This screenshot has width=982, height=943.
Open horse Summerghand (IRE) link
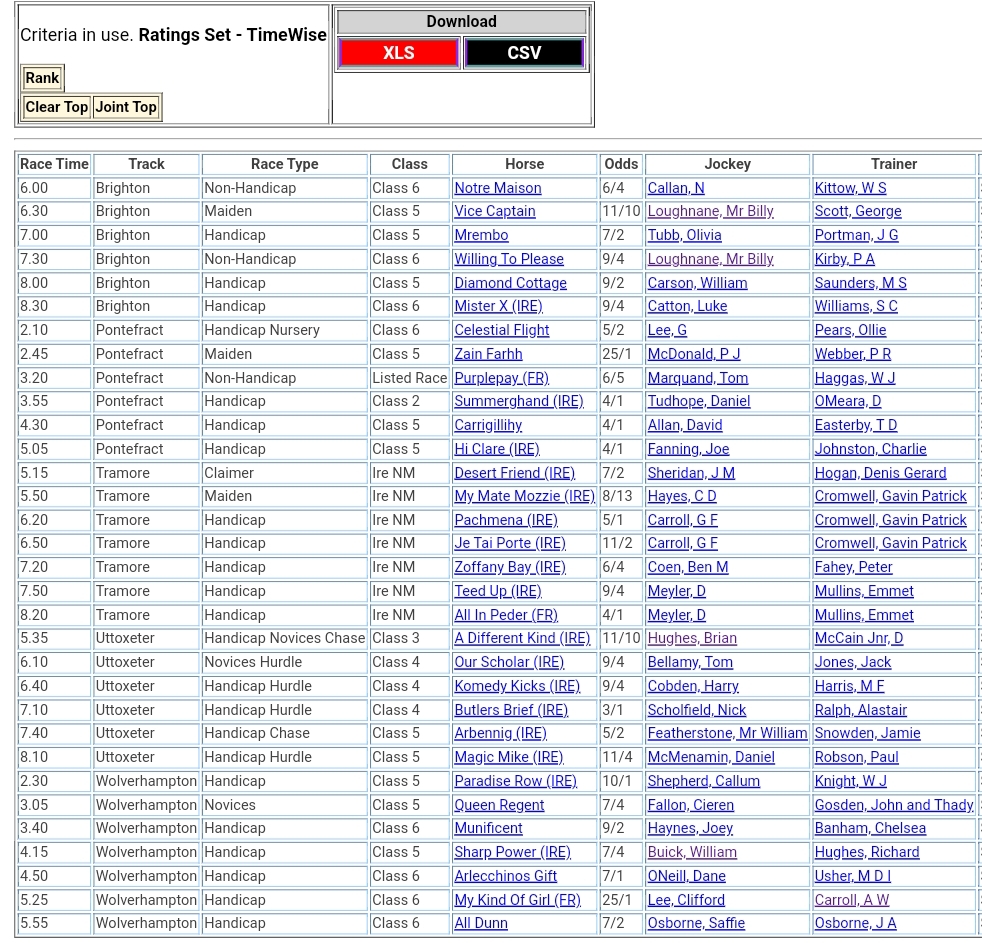pos(518,401)
